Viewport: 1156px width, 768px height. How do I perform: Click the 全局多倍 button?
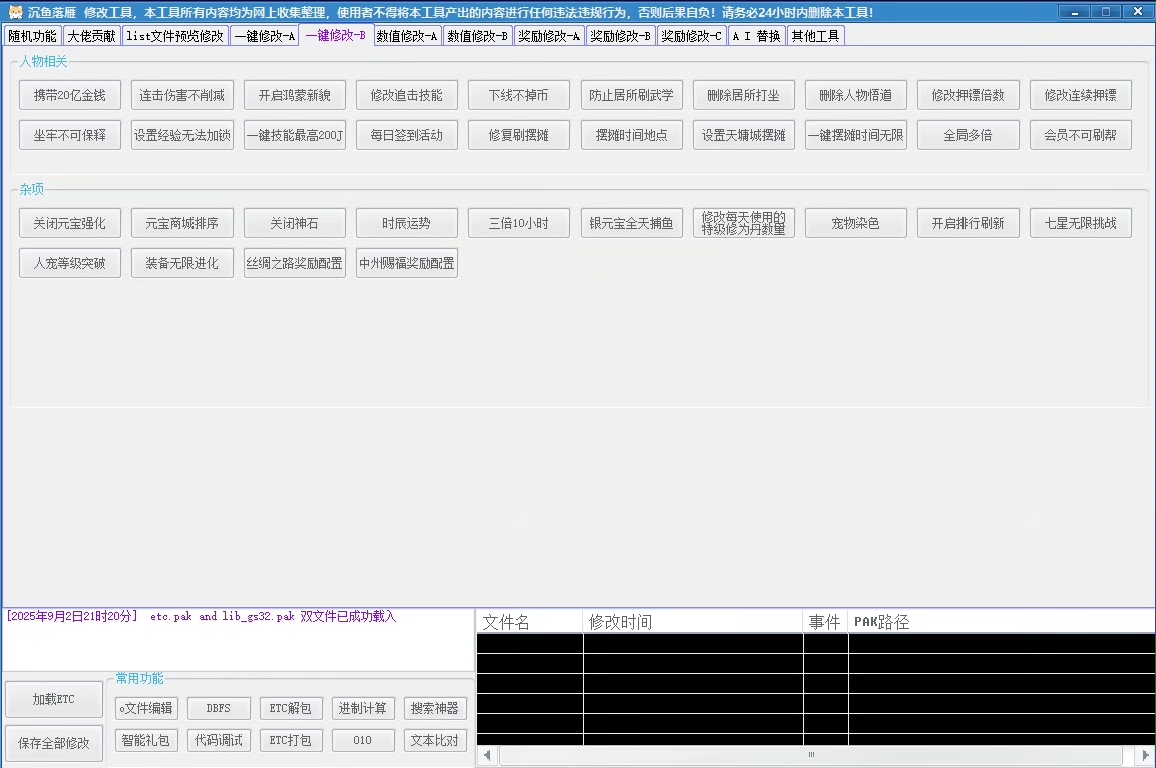[969, 135]
